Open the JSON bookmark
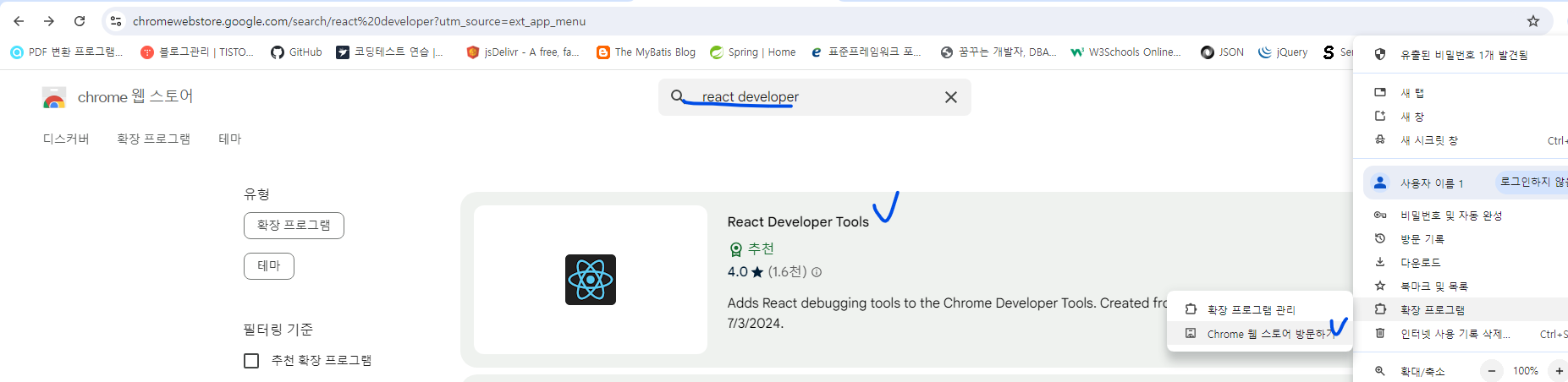This screenshot has height=382, width=1568. (x=1222, y=52)
